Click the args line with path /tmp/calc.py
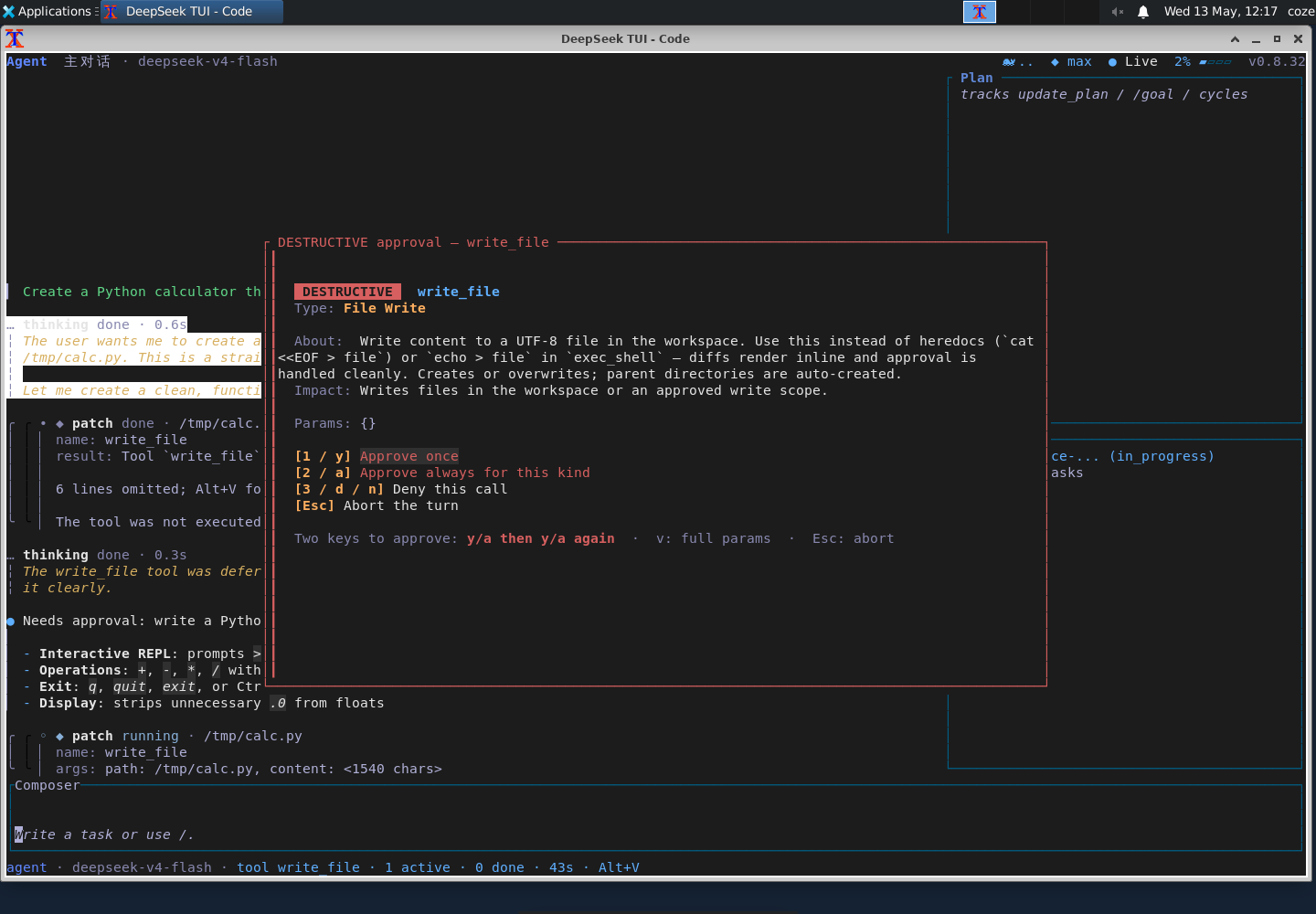1316x914 pixels. (x=249, y=769)
